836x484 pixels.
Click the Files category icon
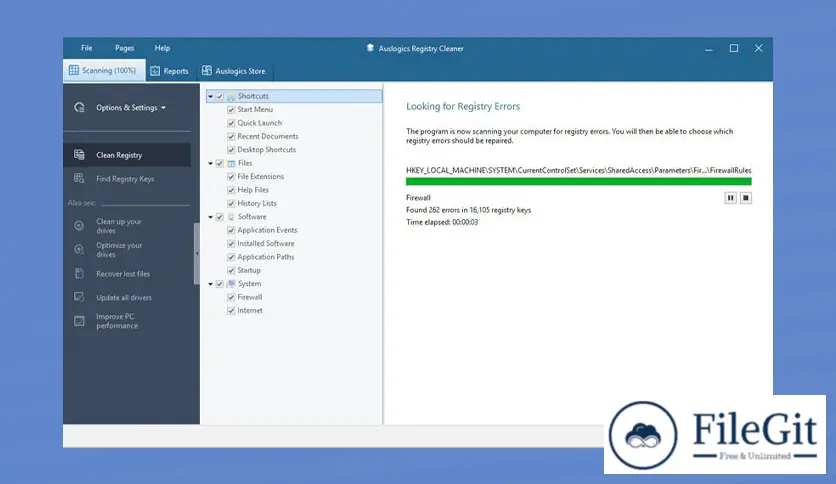[231, 163]
